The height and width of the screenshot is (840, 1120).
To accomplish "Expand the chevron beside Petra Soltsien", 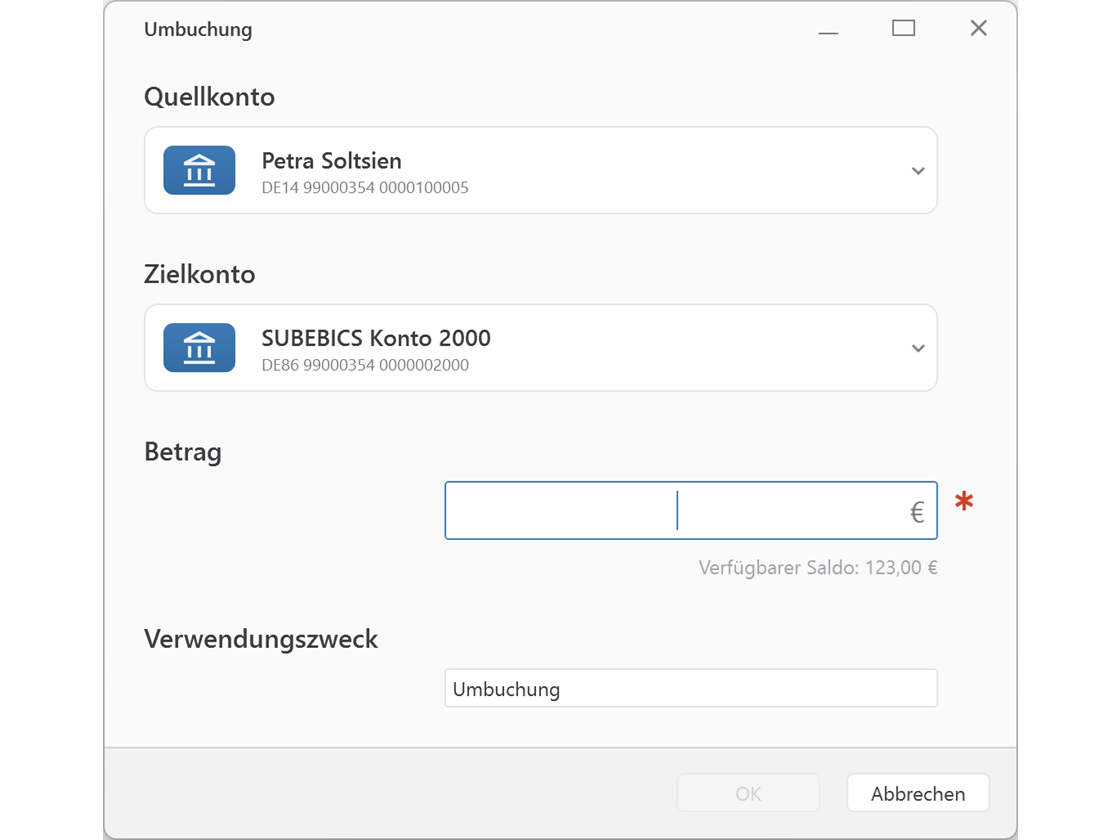I will (x=917, y=170).
